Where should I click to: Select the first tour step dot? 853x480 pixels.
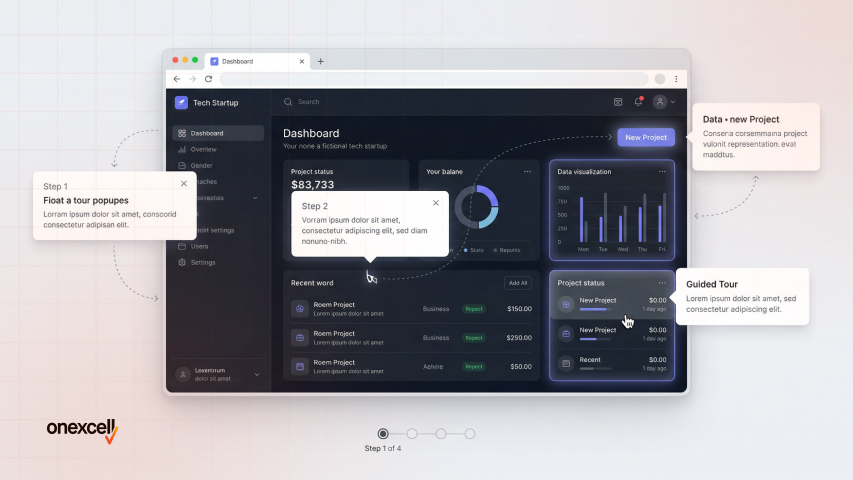383,434
